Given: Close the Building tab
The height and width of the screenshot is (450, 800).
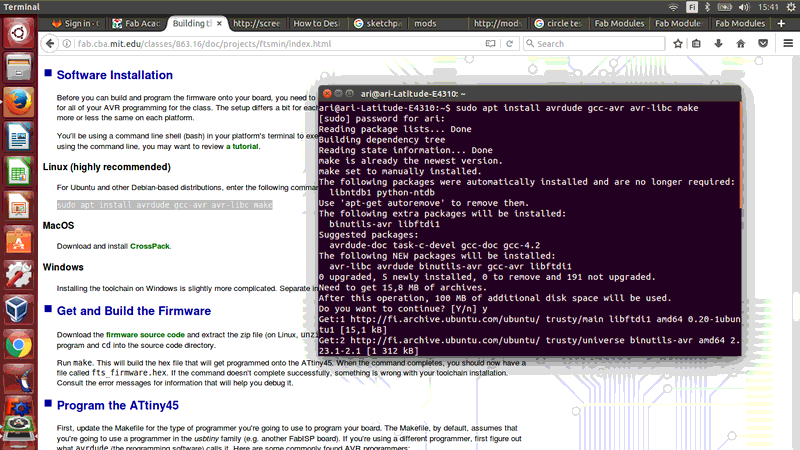Looking at the screenshot, I should 219,23.
